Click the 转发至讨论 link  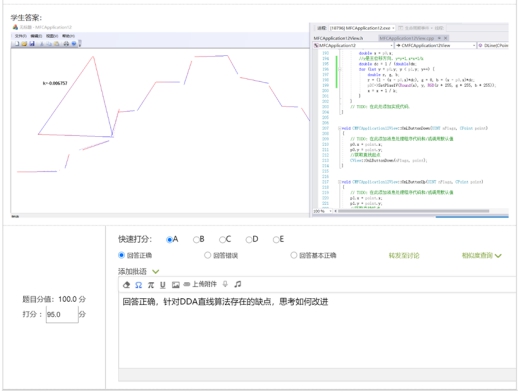tap(404, 256)
